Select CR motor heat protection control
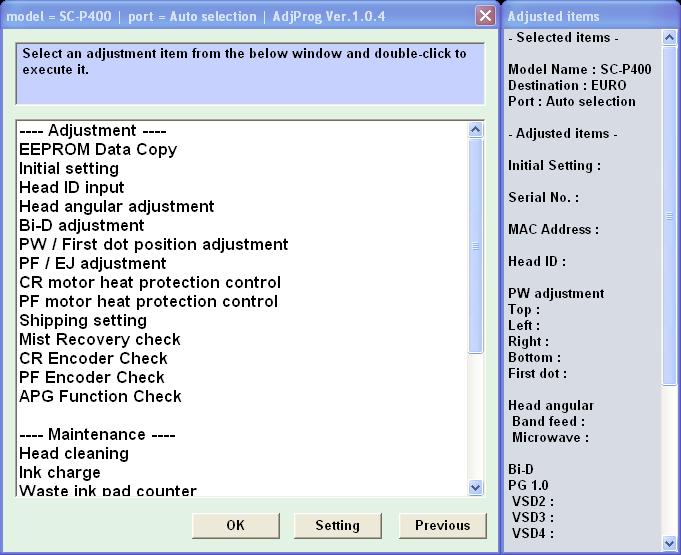 coord(150,283)
